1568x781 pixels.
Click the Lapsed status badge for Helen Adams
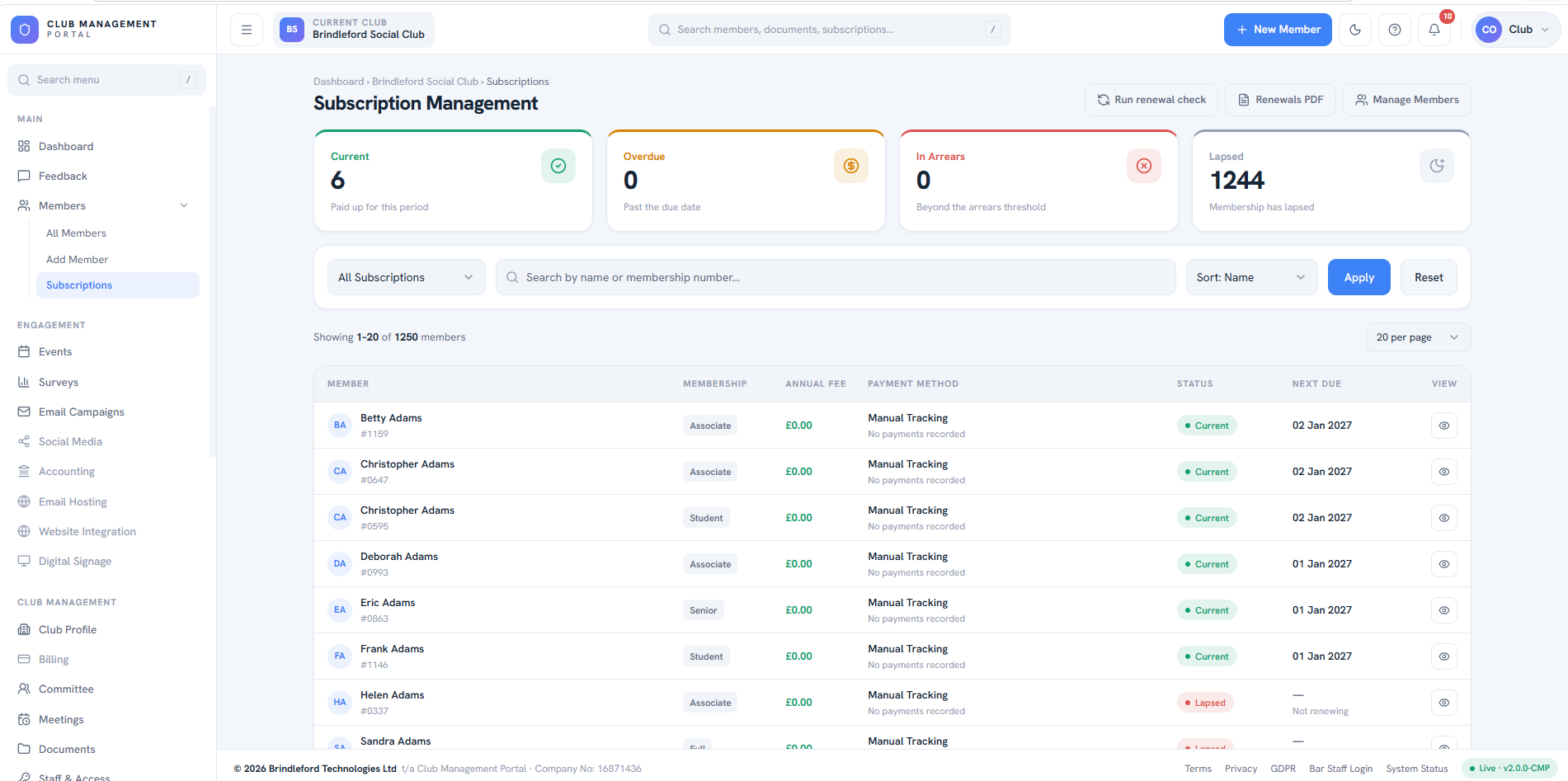pyautogui.click(x=1205, y=703)
